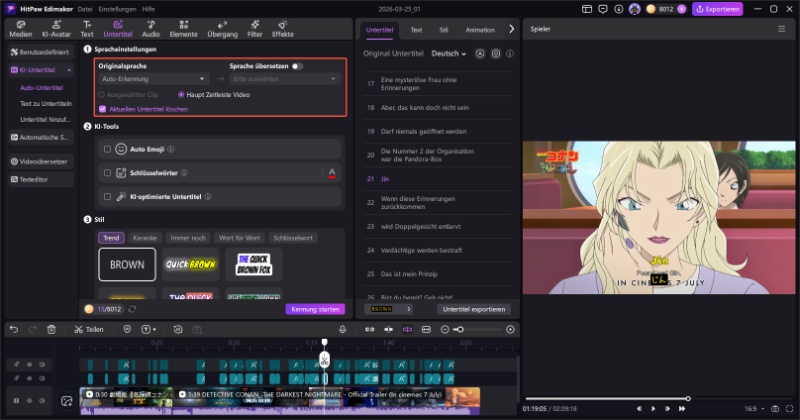Click the fit timeline to window icon

coord(426,330)
